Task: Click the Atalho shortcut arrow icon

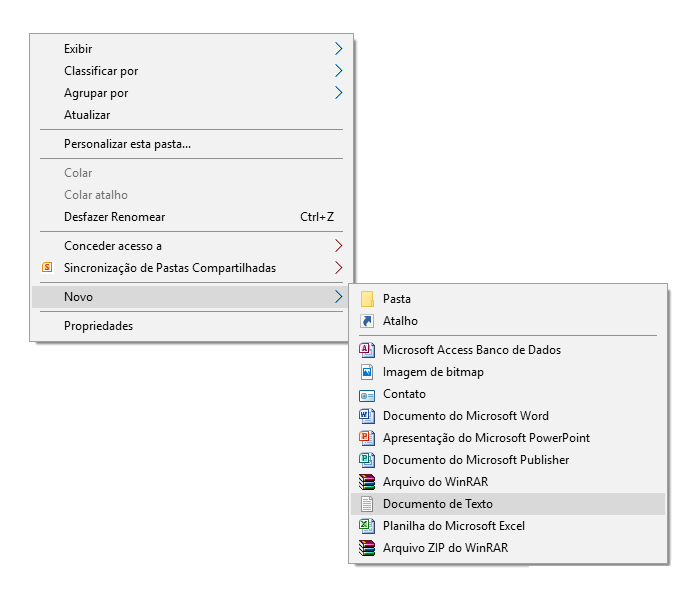Action: [367, 321]
